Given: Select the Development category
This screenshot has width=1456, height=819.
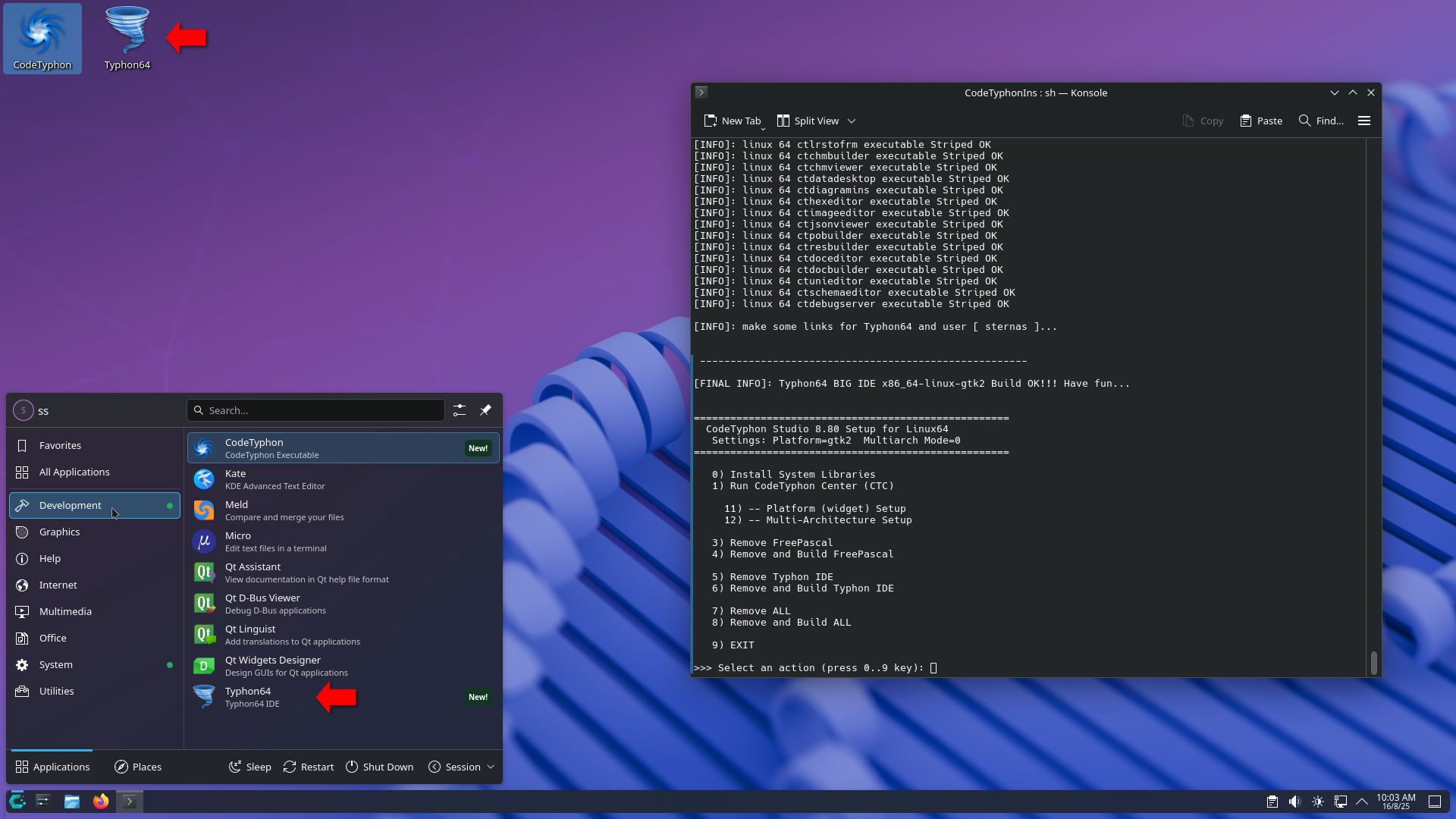Looking at the screenshot, I should pos(95,505).
